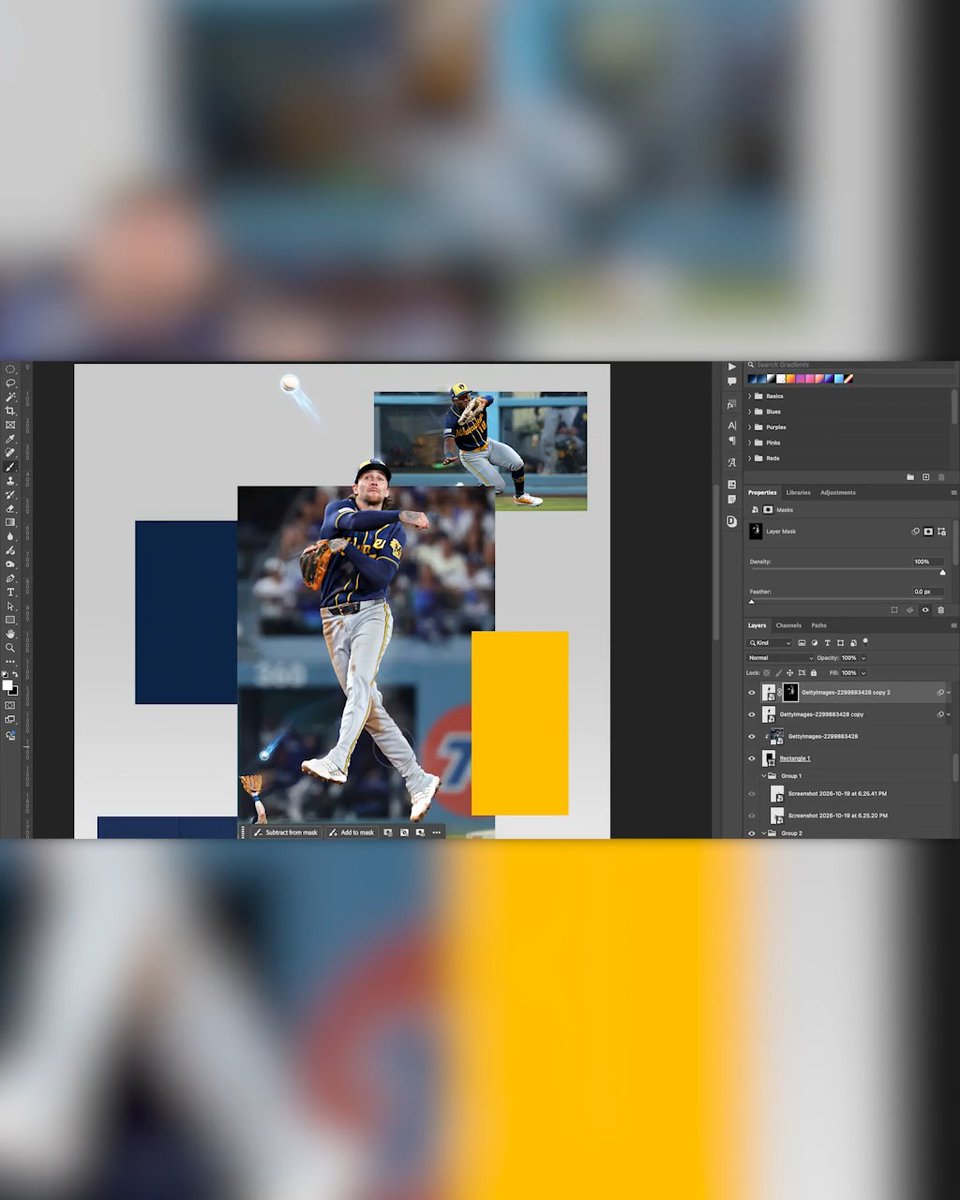Show the Screenshot 6.25.41 PM layer
This screenshot has height=1200, width=960.
(752, 793)
